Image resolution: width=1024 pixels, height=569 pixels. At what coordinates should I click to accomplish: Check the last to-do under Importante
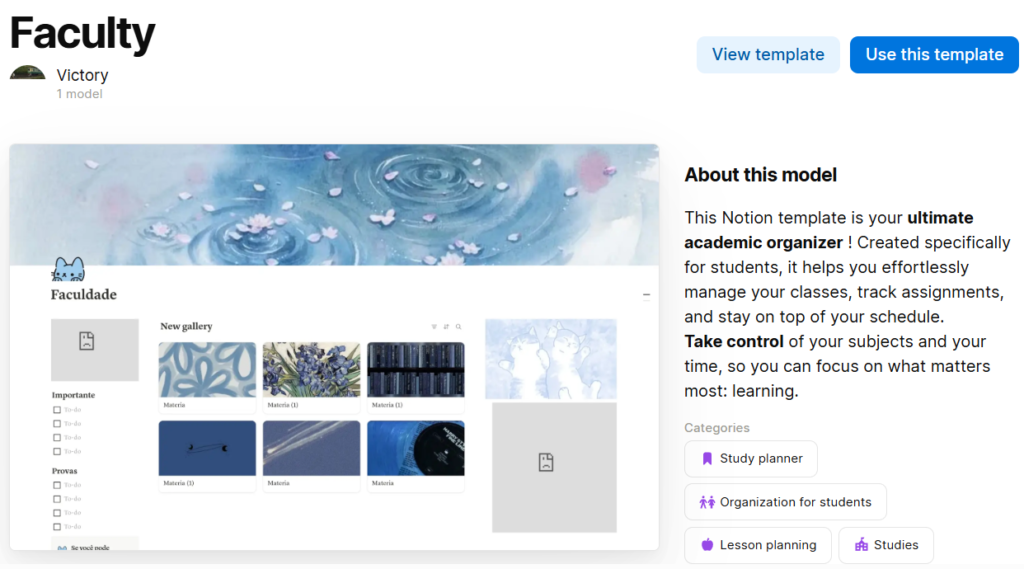click(57, 451)
